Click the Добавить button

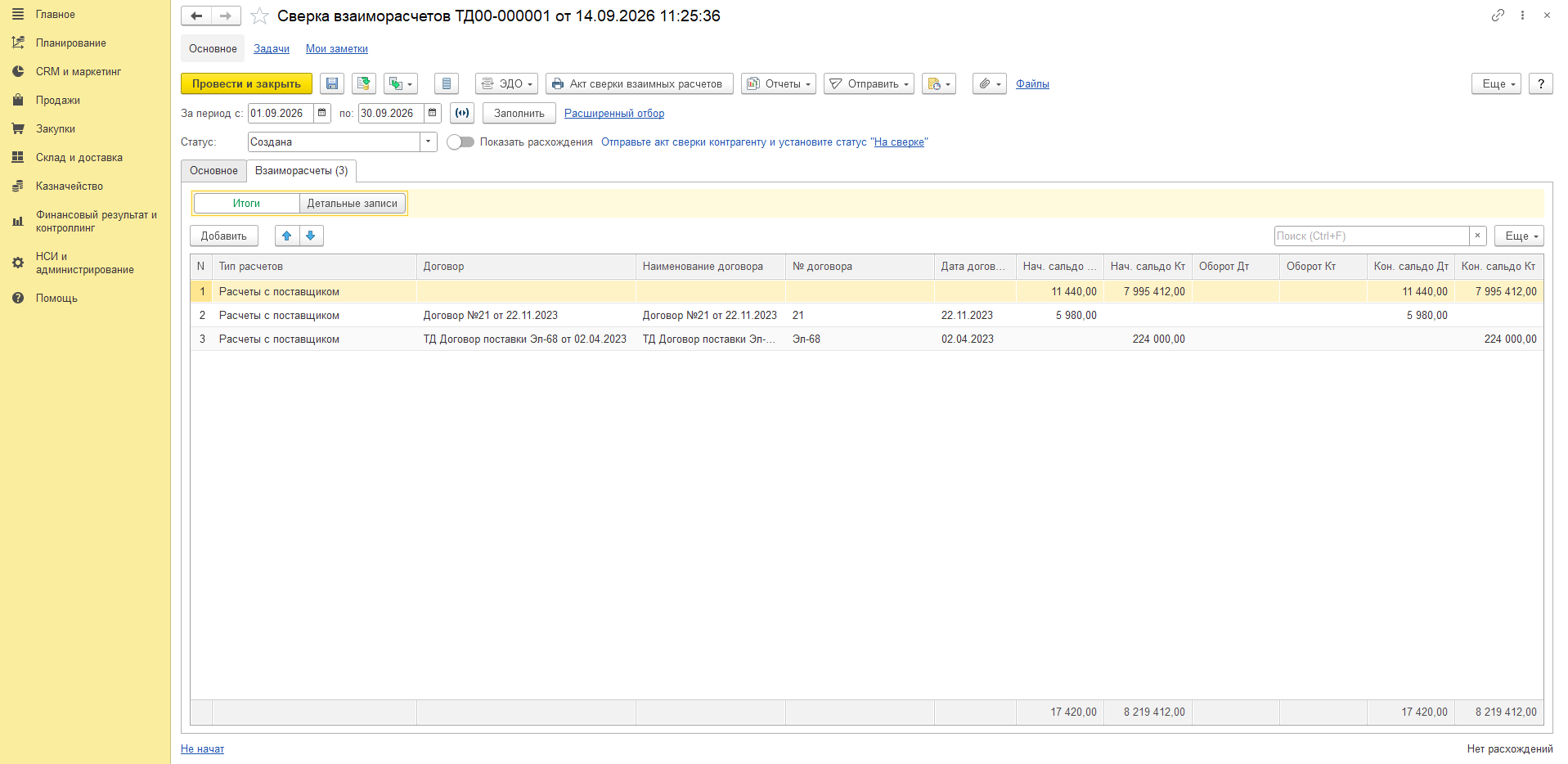(224, 236)
